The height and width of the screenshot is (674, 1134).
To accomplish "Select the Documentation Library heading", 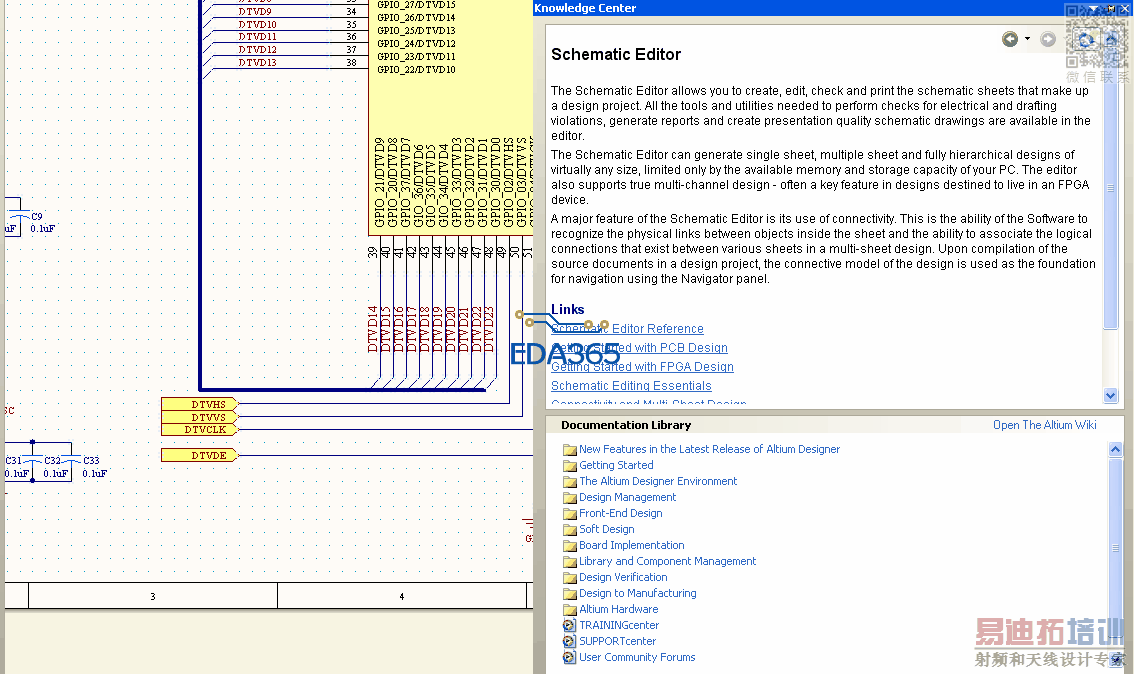I will point(626,425).
